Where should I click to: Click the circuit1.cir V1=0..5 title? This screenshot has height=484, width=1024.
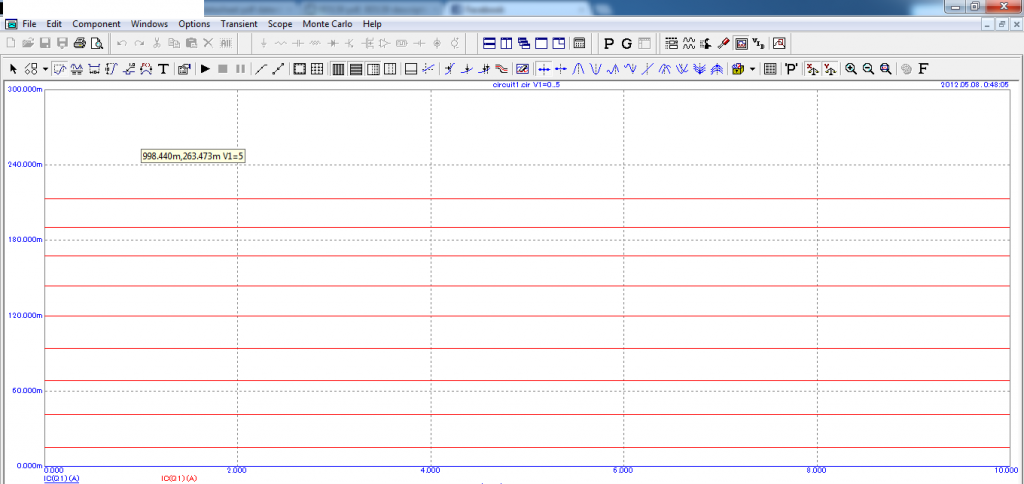[525, 85]
